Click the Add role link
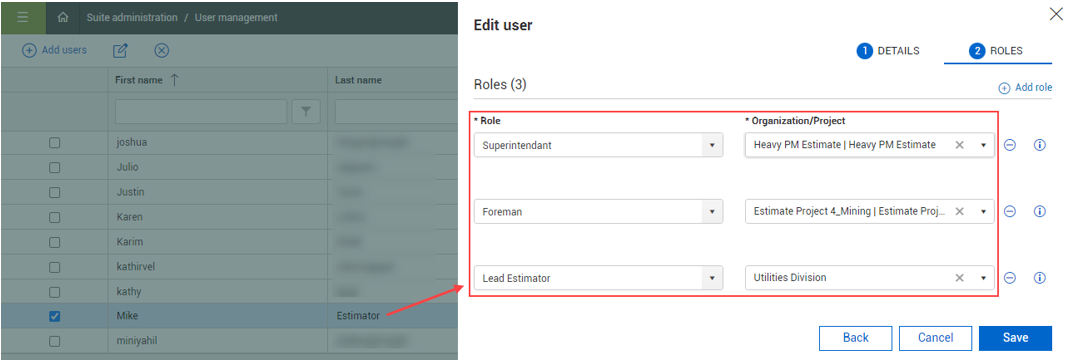Image resolution: width=1072 pixels, height=361 pixels. [1026, 88]
